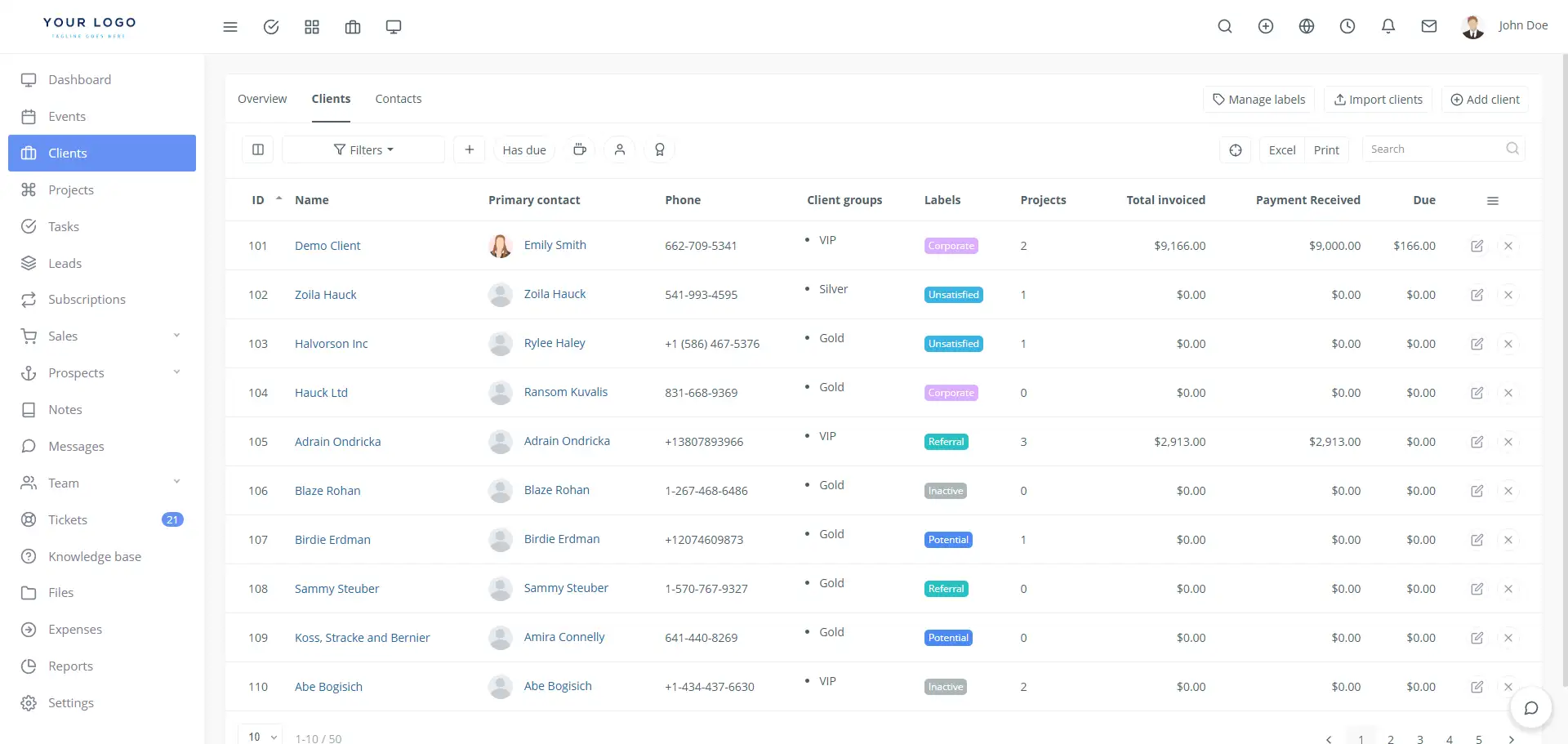Click the Add client button

tap(1484, 100)
